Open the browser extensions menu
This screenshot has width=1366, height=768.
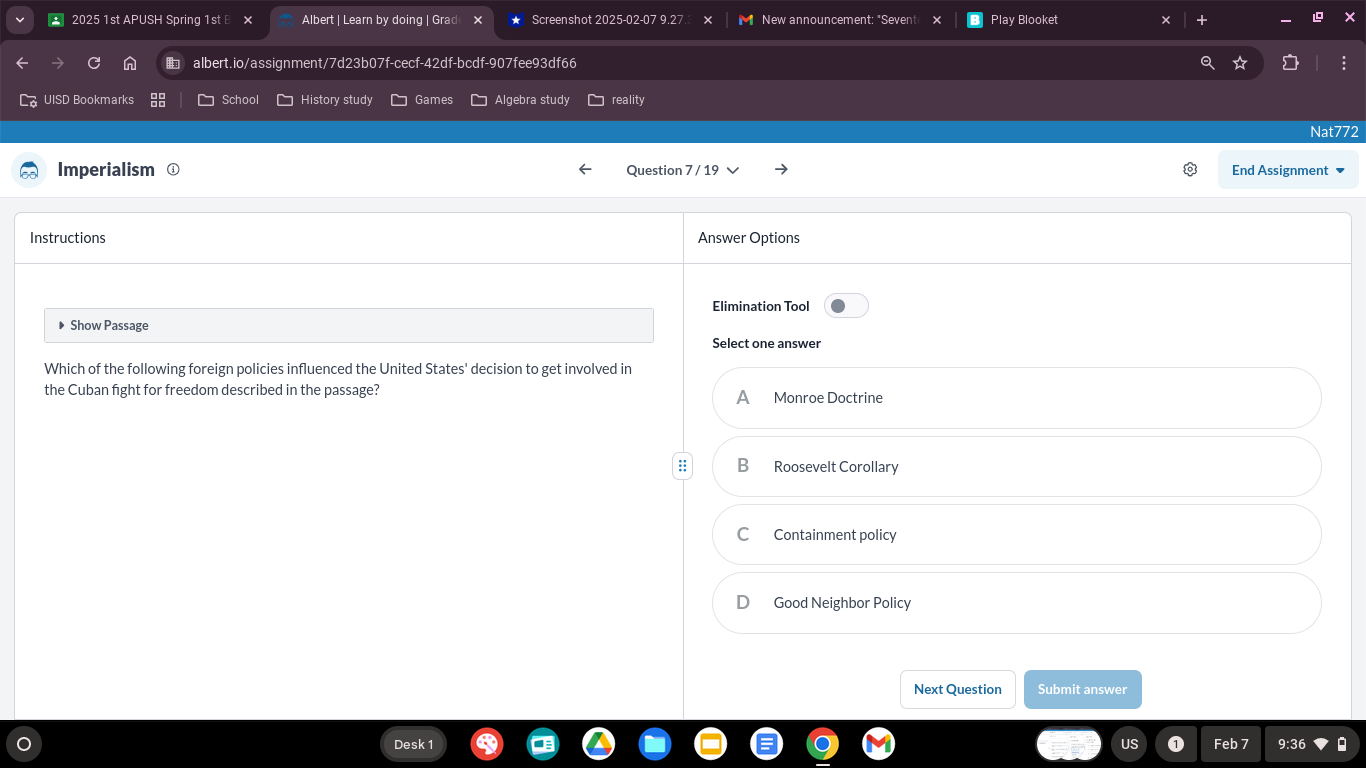pyautogui.click(x=1290, y=63)
